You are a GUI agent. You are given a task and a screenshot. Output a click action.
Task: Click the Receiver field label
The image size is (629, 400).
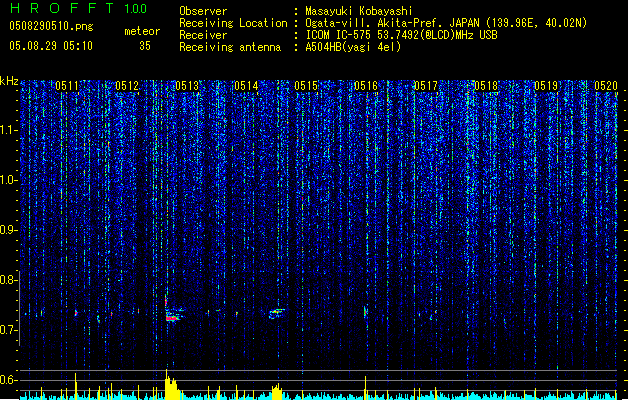tap(203, 35)
